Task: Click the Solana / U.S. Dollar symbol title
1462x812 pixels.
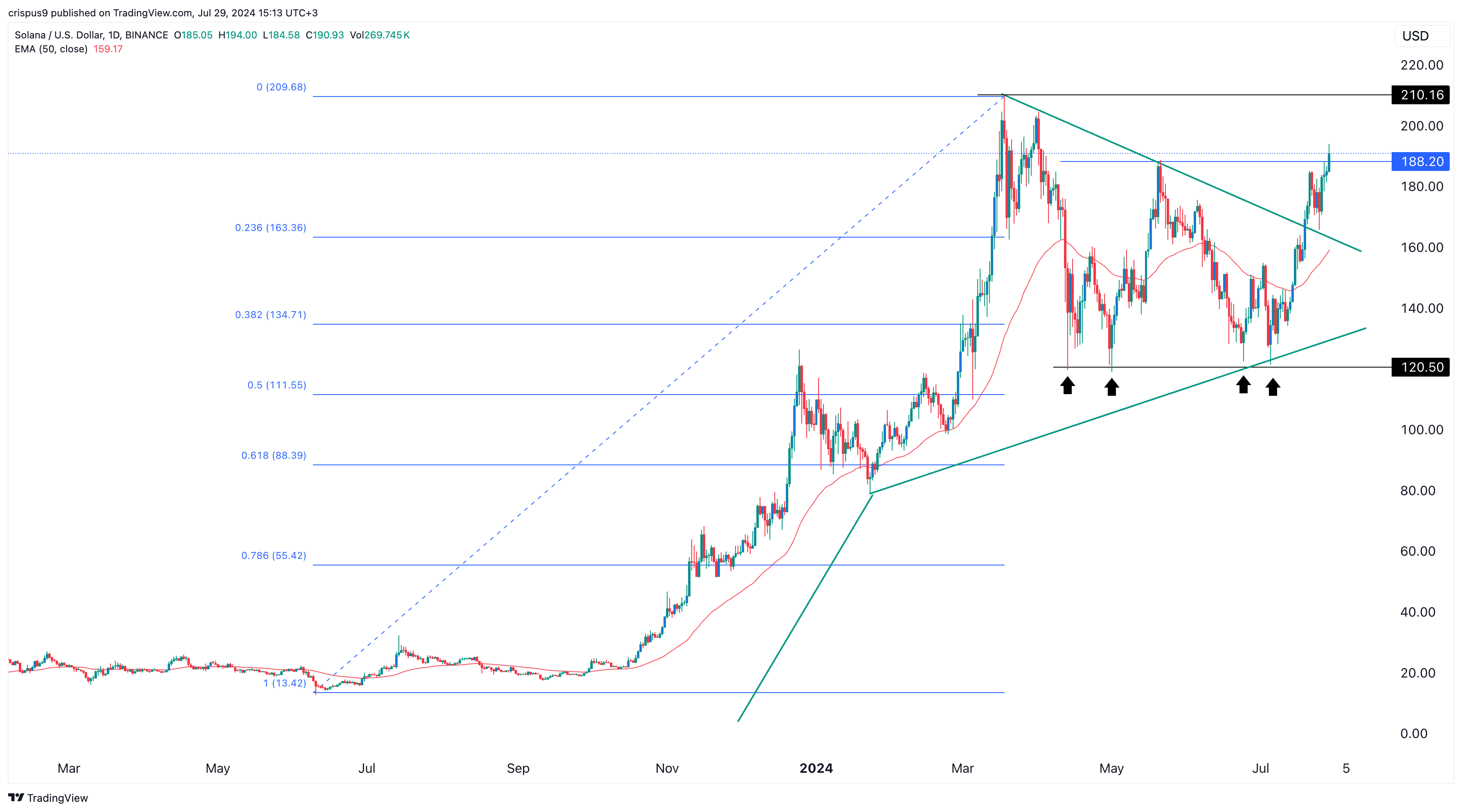Action: tap(91, 35)
